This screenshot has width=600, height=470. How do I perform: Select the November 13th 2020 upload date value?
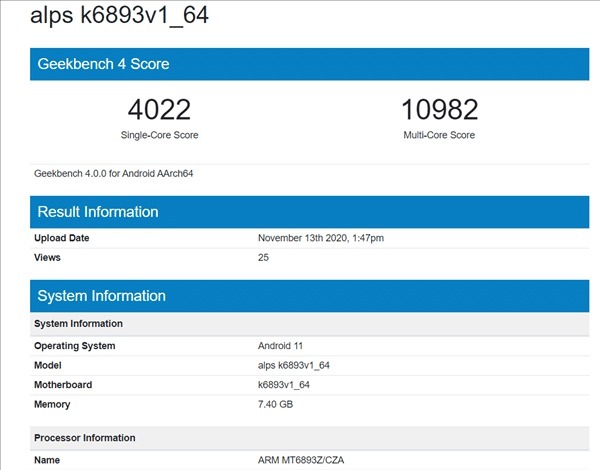pyautogui.click(x=321, y=238)
